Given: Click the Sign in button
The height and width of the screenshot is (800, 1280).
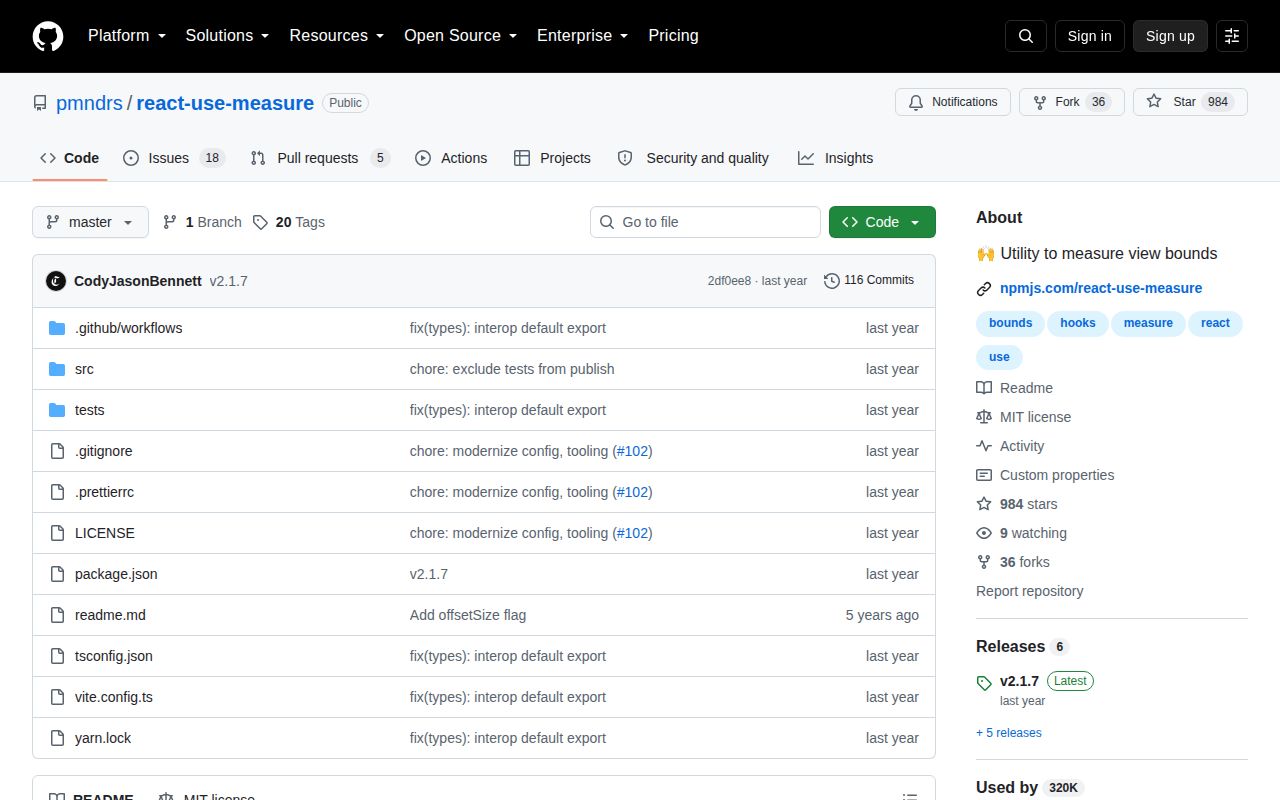Looking at the screenshot, I should [1089, 36].
